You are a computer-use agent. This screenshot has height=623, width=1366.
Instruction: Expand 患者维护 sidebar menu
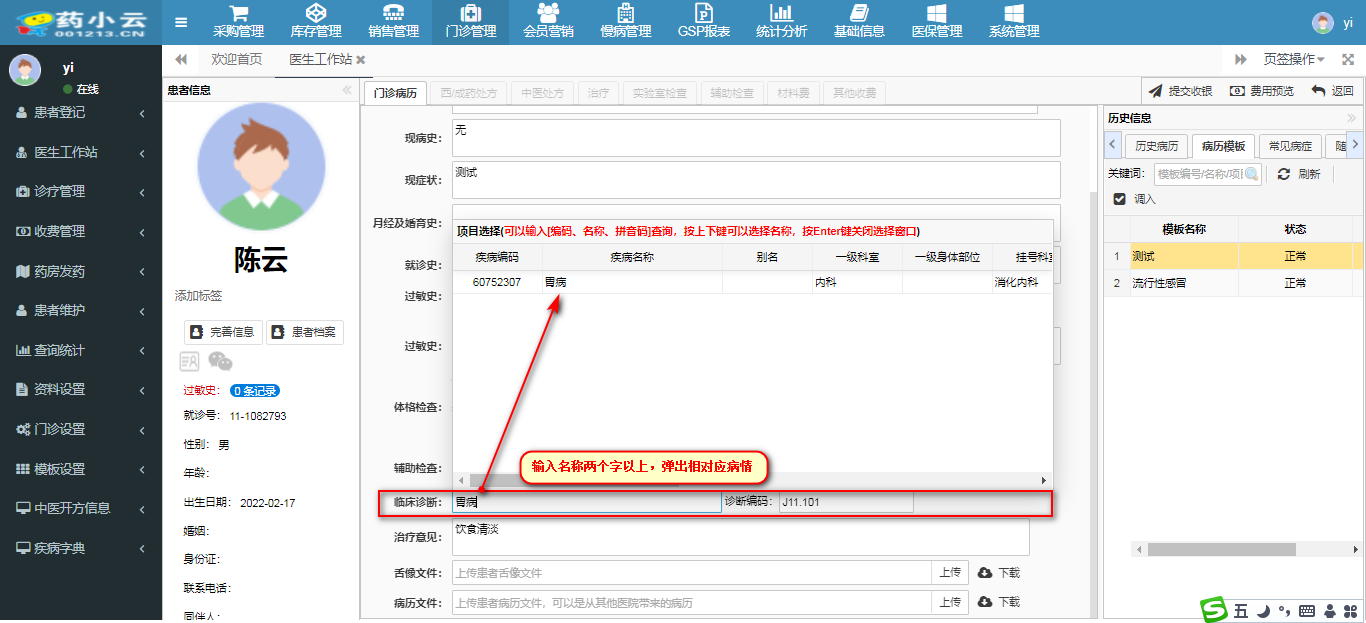click(x=81, y=310)
